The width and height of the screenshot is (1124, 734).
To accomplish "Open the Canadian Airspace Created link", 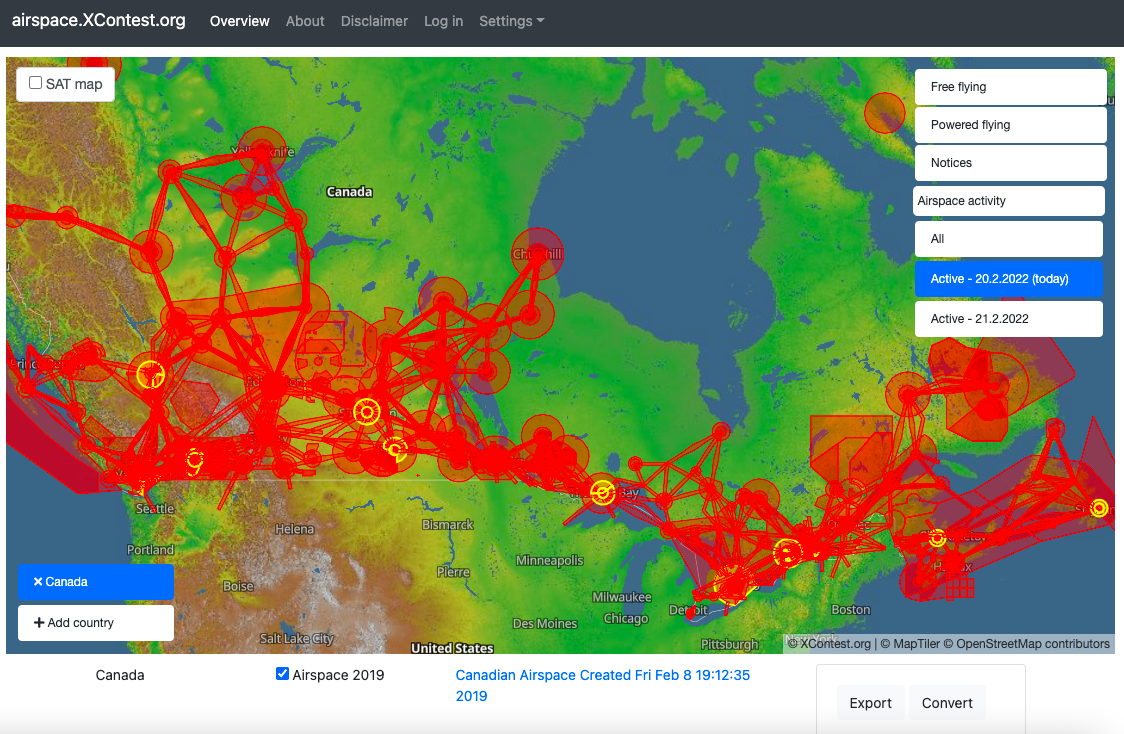I will tap(603, 685).
